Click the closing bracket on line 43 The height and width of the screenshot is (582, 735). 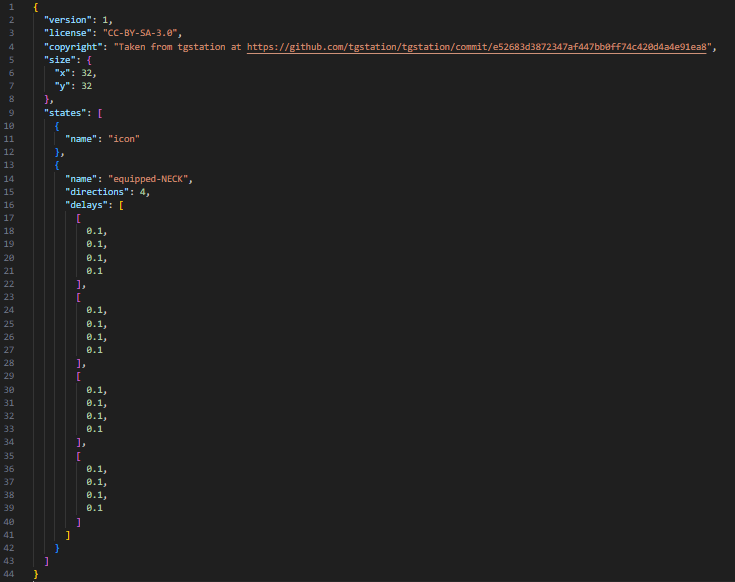pyautogui.click(x=46, y=561)
